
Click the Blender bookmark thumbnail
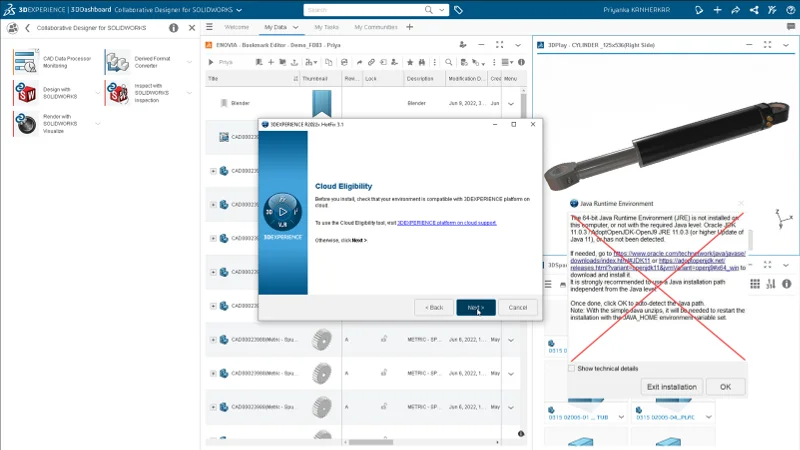[321, 104]
